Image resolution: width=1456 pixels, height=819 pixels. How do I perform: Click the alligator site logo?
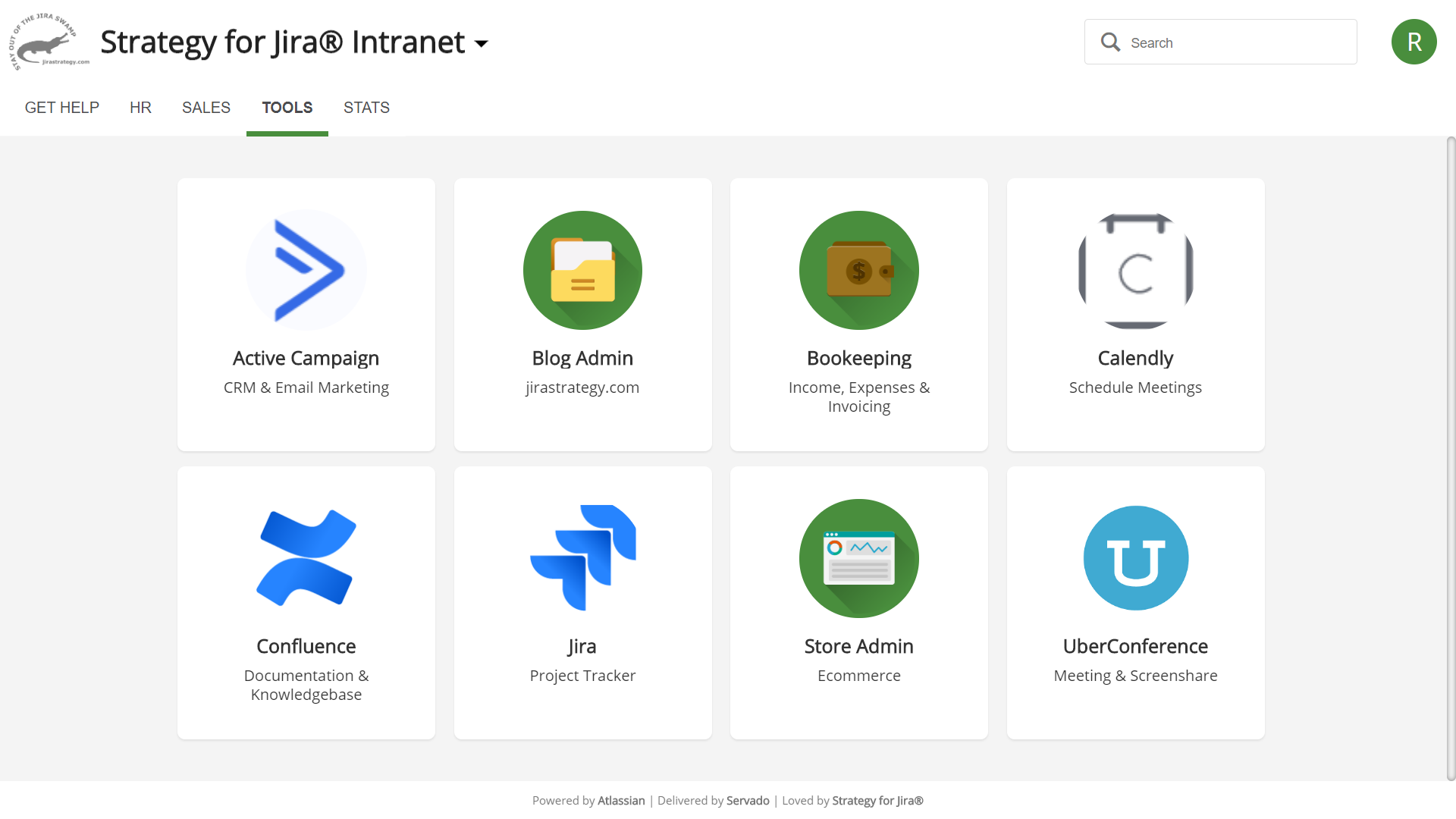[x=49, y=42]
